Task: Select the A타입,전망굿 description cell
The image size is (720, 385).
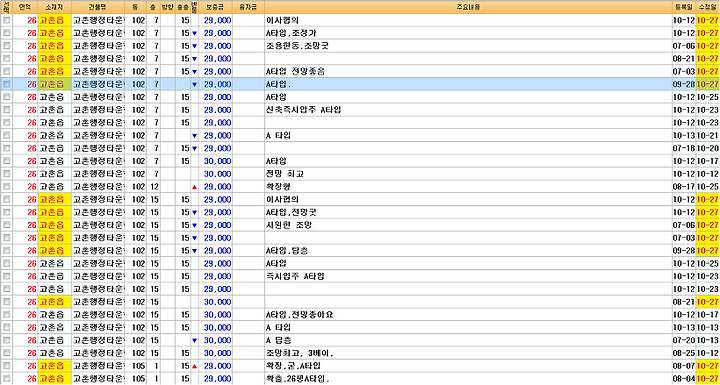Action: coord(468,213)
